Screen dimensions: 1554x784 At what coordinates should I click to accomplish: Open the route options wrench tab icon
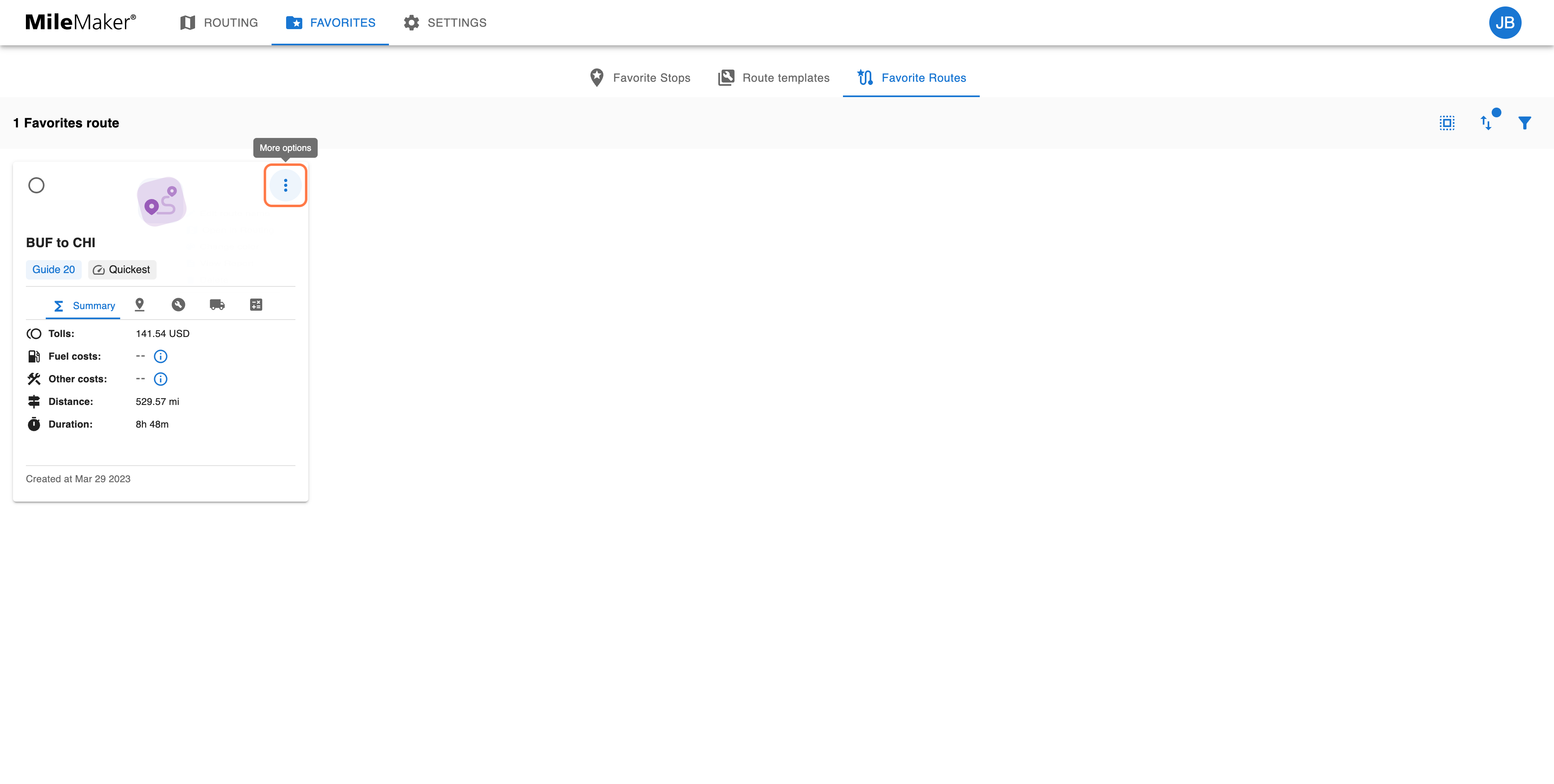pos(178,305)
